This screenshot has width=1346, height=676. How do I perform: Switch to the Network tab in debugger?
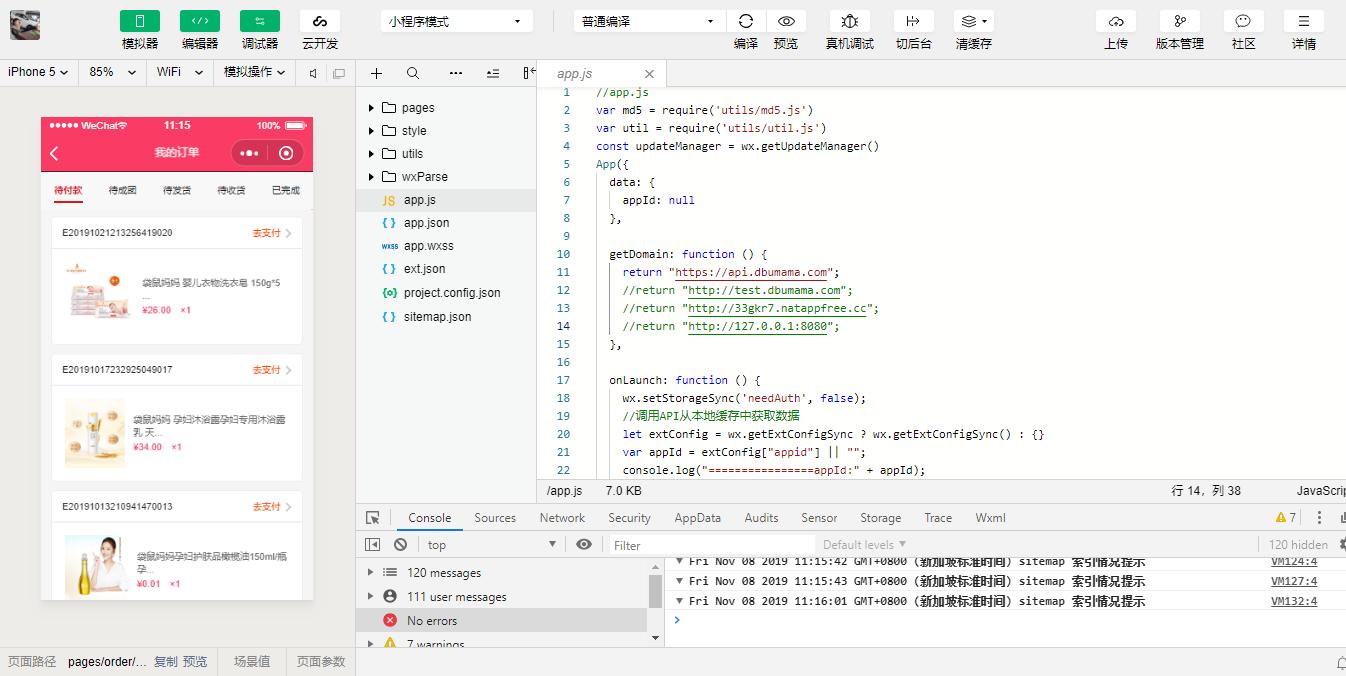click(562, 518)
